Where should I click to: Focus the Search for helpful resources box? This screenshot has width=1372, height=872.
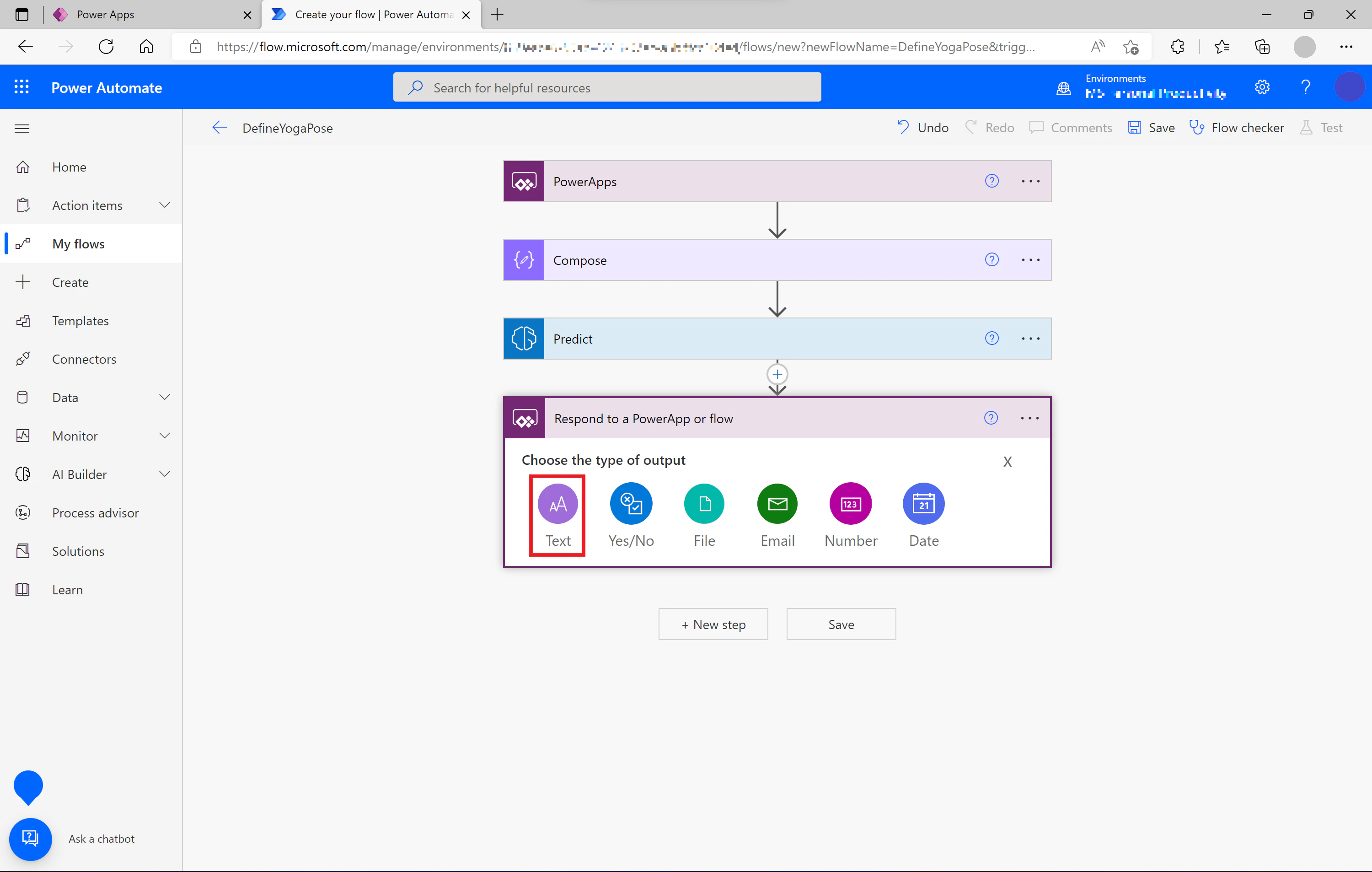(607, 87)
